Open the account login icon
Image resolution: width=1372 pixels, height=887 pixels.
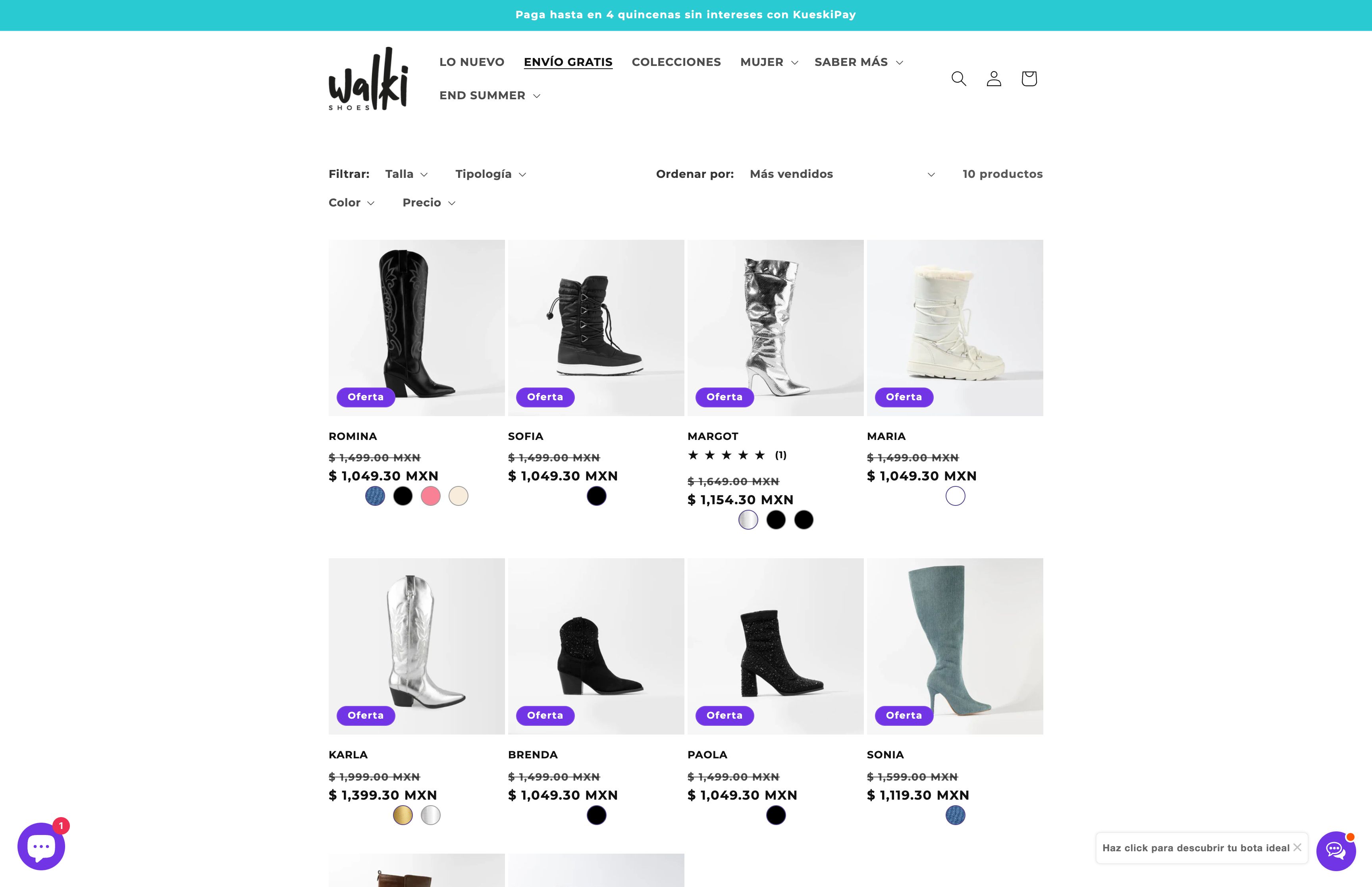click(x=994, y=78)
